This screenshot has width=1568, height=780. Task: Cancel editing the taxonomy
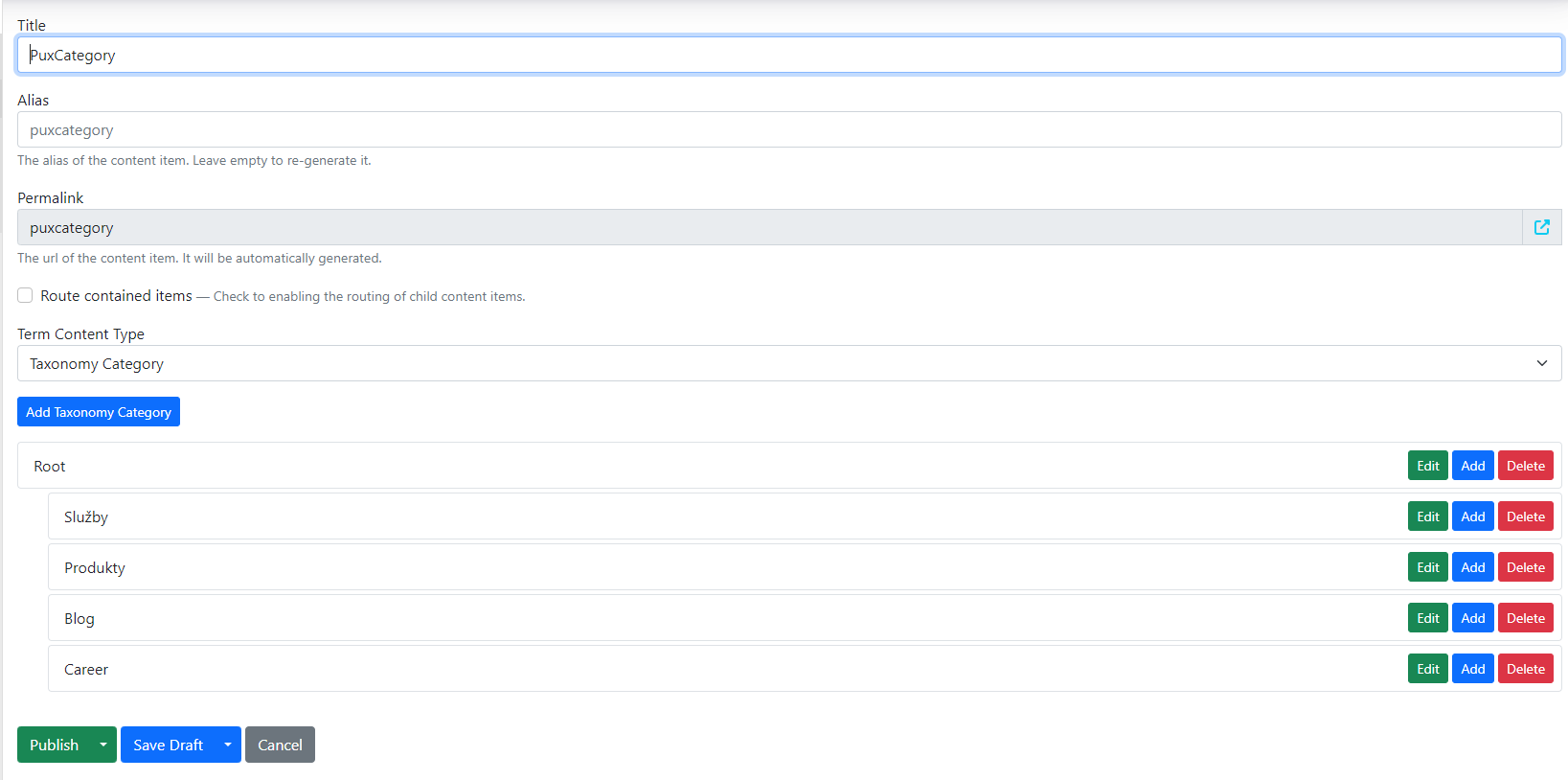tap(280, 745)
